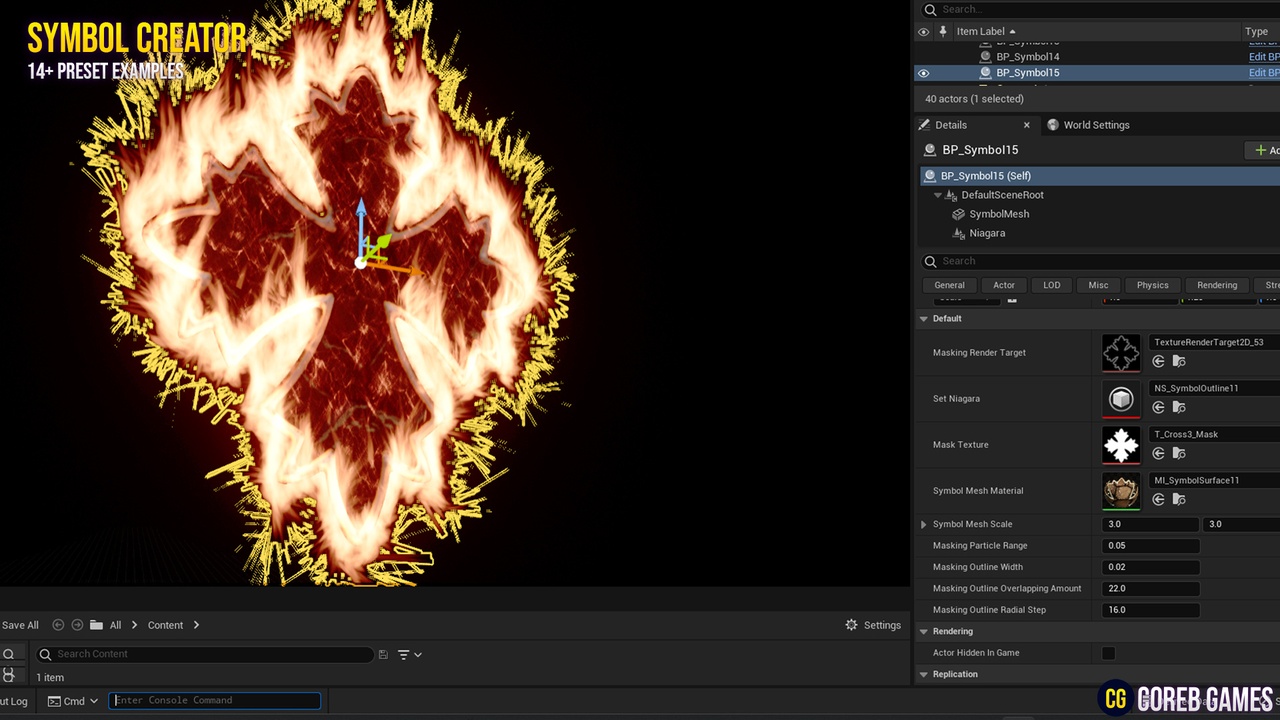Collapse the Replication category
The width and height of the screenshot is (1280, 720).
[x=924, y=674]
